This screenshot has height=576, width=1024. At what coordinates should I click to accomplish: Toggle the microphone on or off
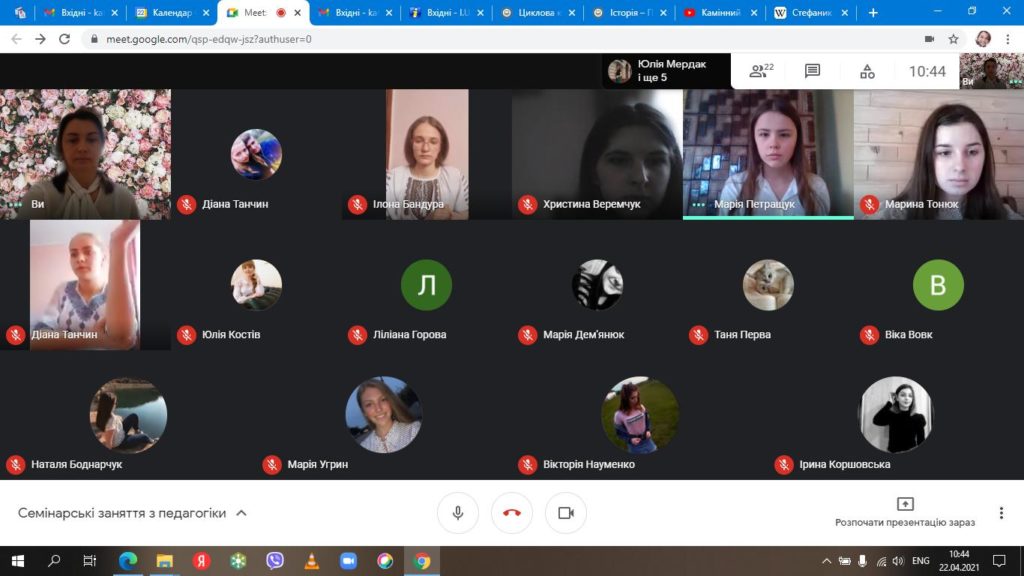tap(458, 513)
